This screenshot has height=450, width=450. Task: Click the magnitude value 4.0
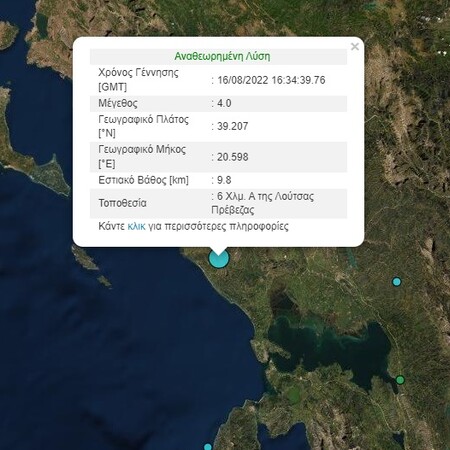(x=224, y=103)
